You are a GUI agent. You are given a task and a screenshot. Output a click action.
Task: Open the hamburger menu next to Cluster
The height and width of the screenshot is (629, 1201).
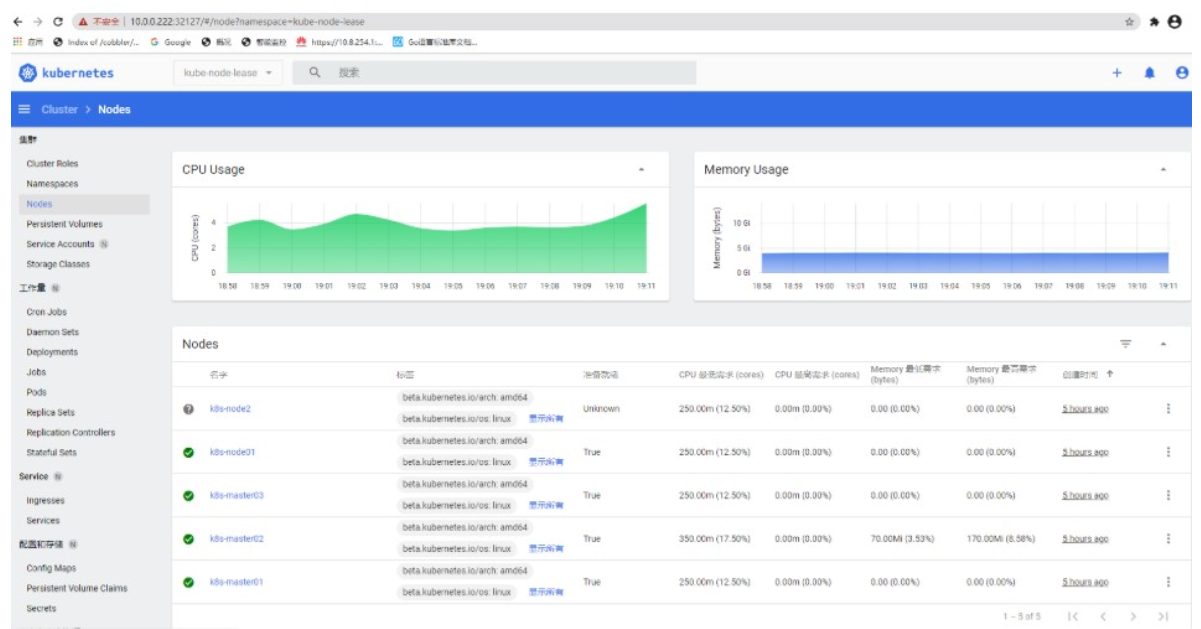pyautogui.click(x=24, y=109)
